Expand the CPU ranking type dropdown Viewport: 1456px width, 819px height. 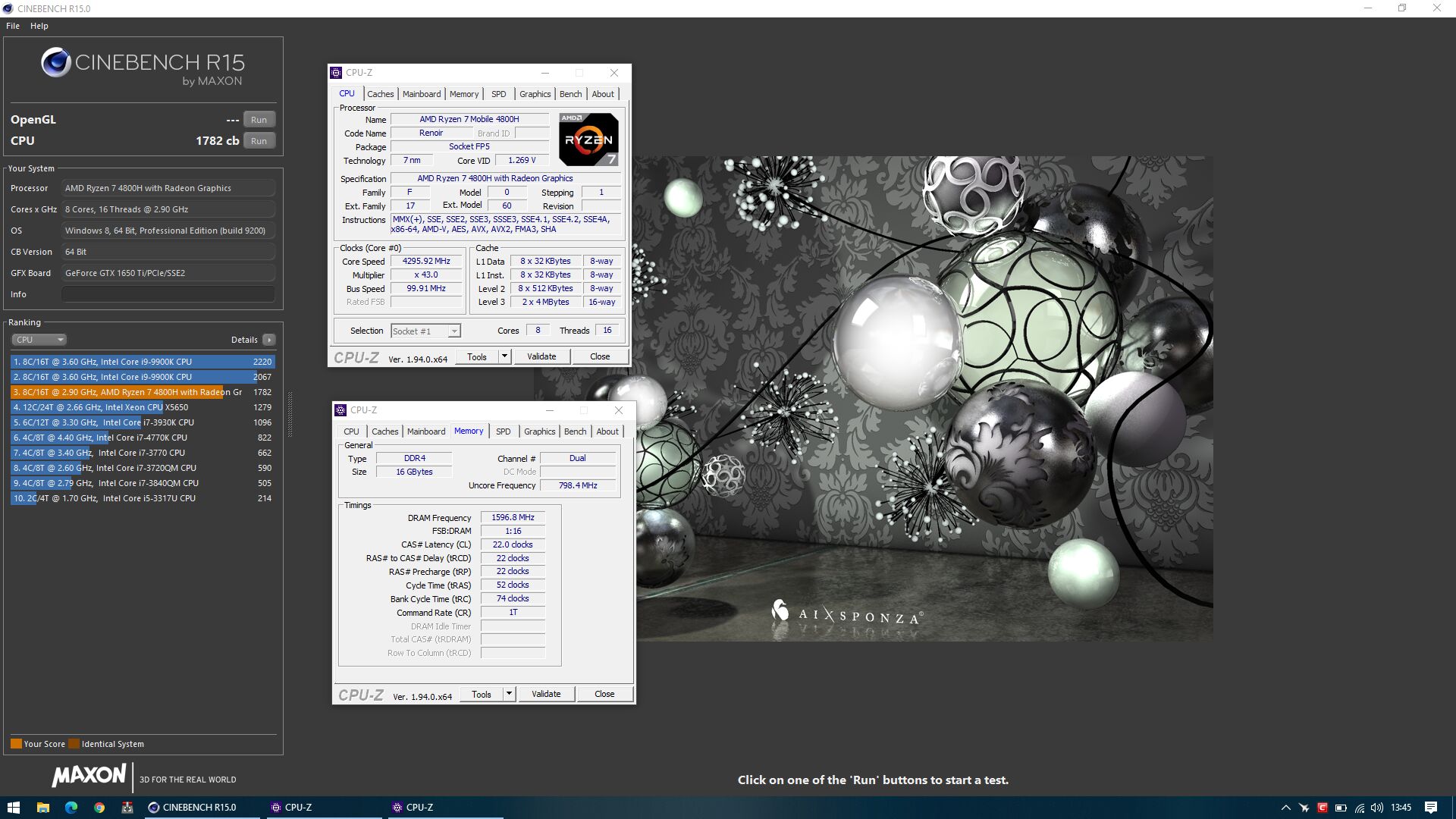pyautogui.click(x=39, y=340)
